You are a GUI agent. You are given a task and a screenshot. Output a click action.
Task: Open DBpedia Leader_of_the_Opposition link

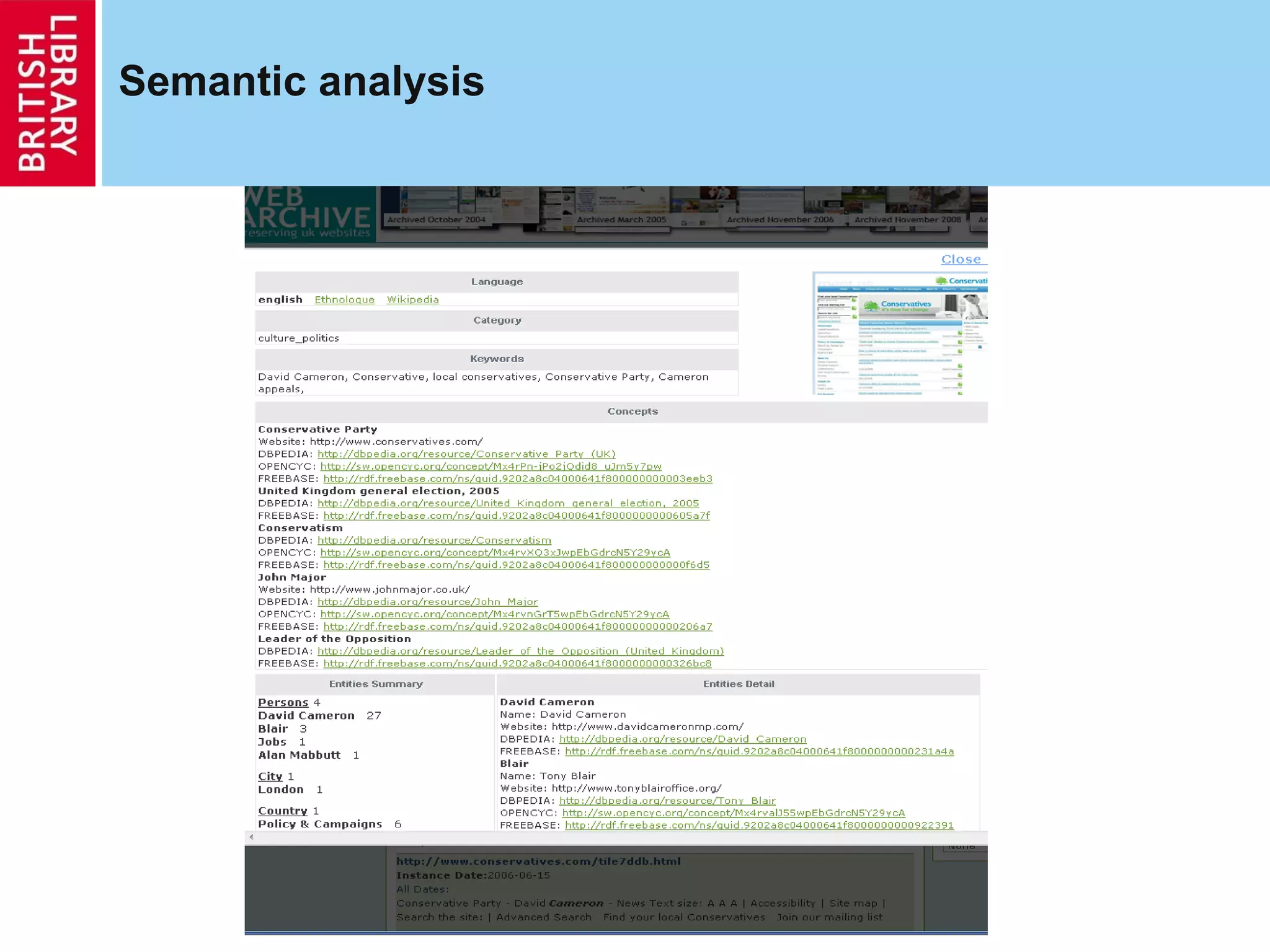pos(520,651)
